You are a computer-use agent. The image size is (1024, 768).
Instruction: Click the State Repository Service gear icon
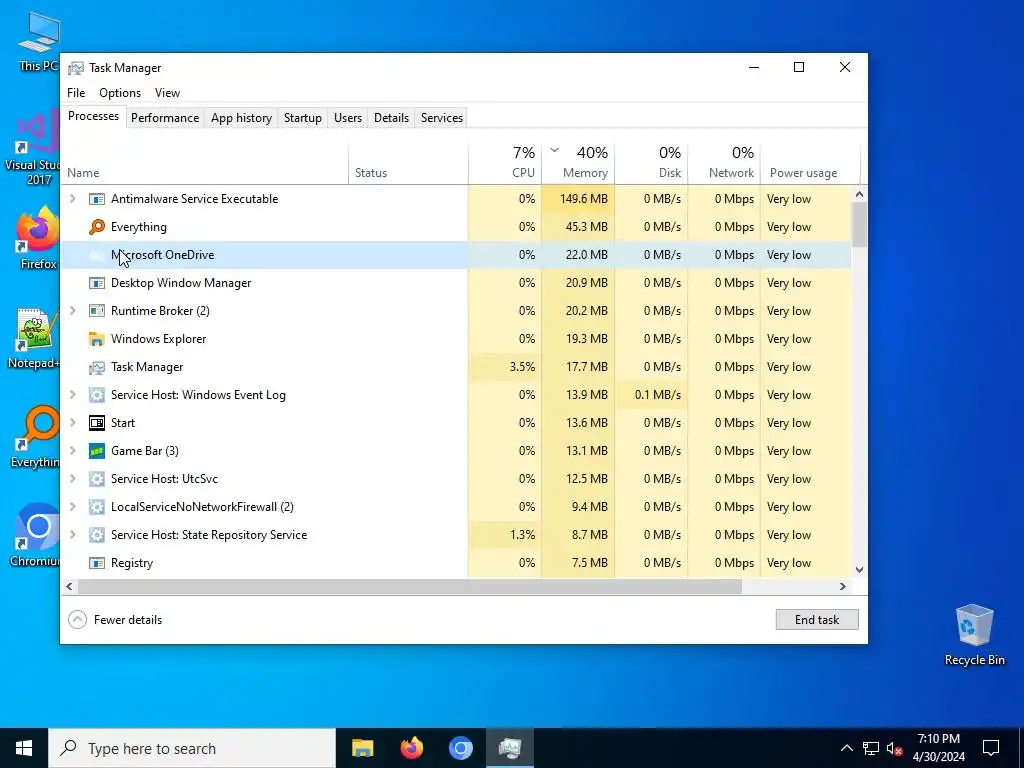[97, 536]
